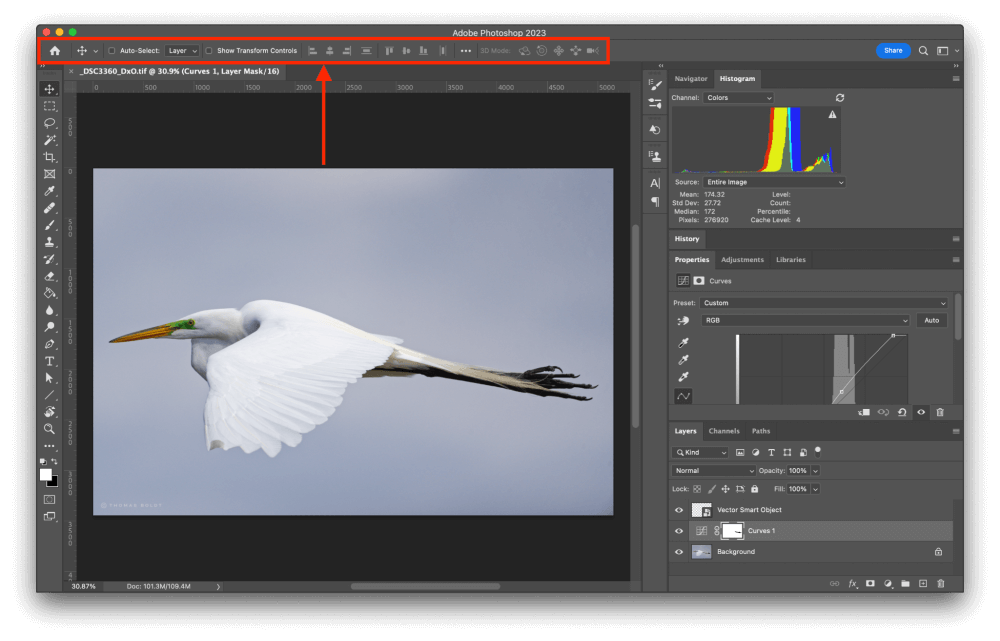The image size is (1000, 641).
Task: Select the Lasso tool
Action: (x=49, y=123)
